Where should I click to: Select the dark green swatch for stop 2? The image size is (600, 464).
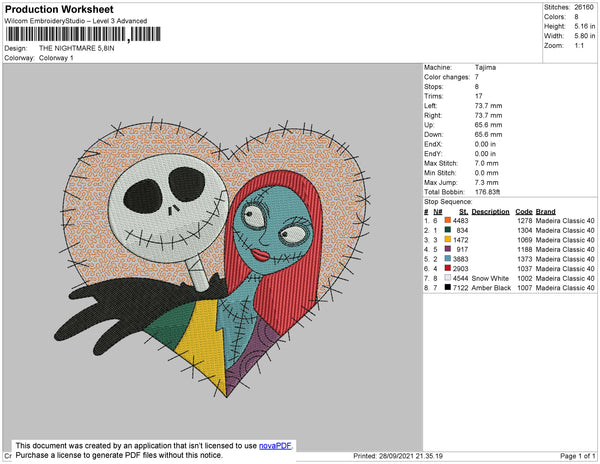[447, 230]
